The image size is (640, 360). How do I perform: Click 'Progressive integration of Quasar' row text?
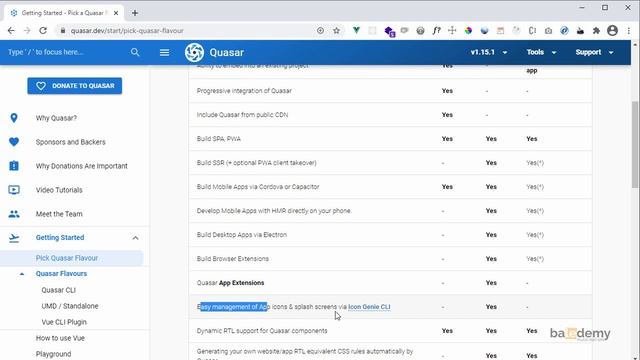click(244, 91)
